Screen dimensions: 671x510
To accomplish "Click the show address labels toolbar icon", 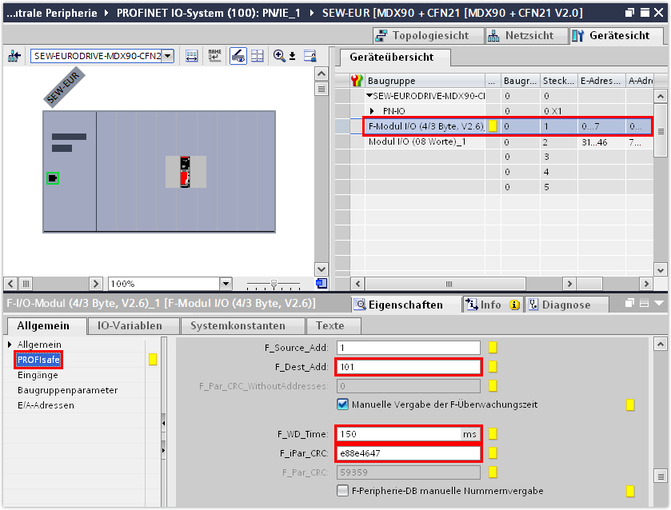I will [x=214, y=56].
